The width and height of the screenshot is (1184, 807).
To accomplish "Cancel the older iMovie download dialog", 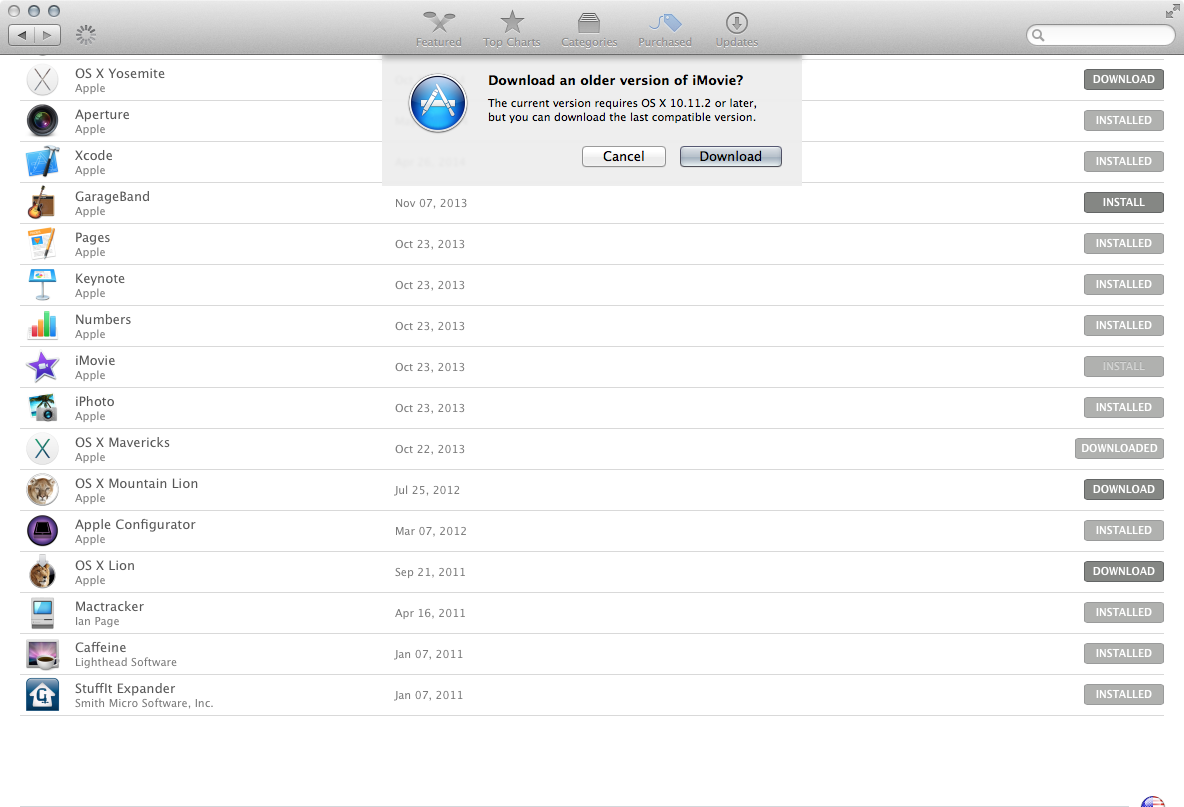I will click(624, 156).
